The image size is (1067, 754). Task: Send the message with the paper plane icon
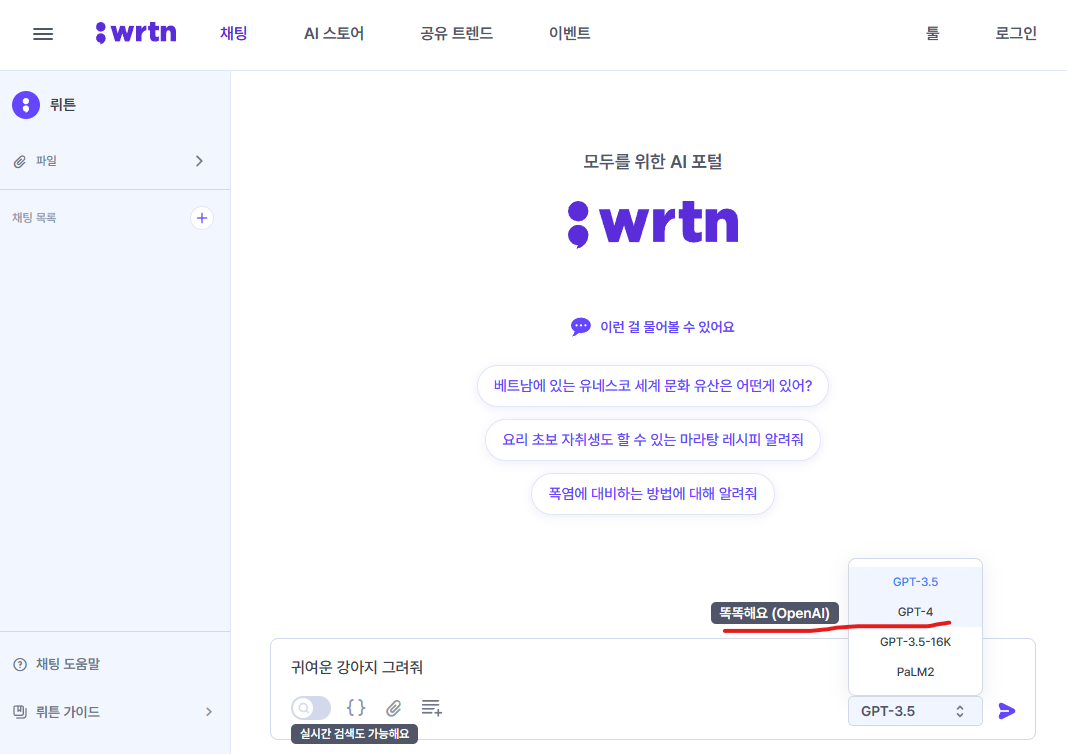(x=1007, y=711)
